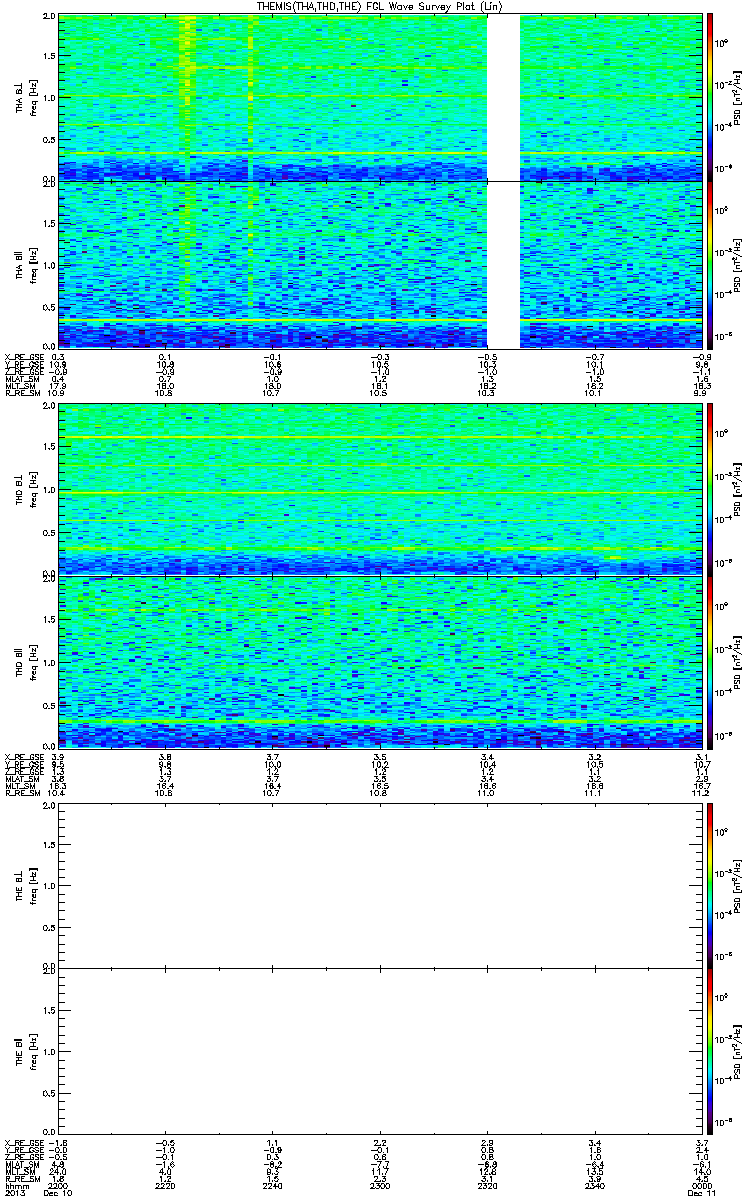Click the 0000 time tick label

[703, 1186]
